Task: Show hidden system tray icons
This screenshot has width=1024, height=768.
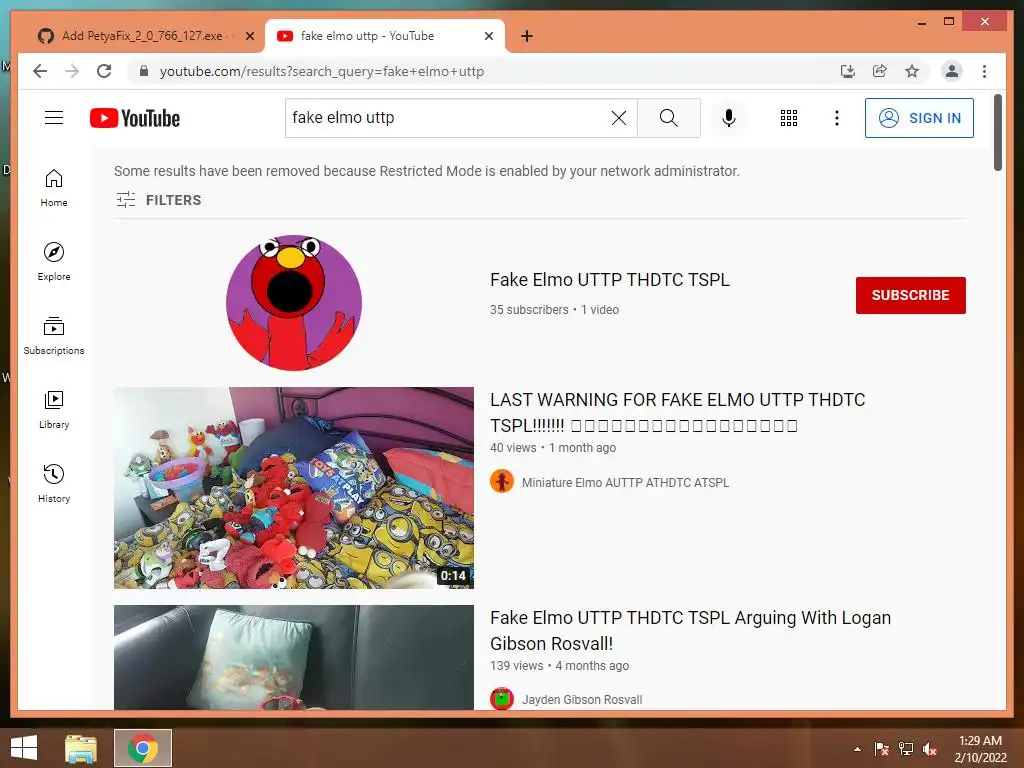Action: 857,749
